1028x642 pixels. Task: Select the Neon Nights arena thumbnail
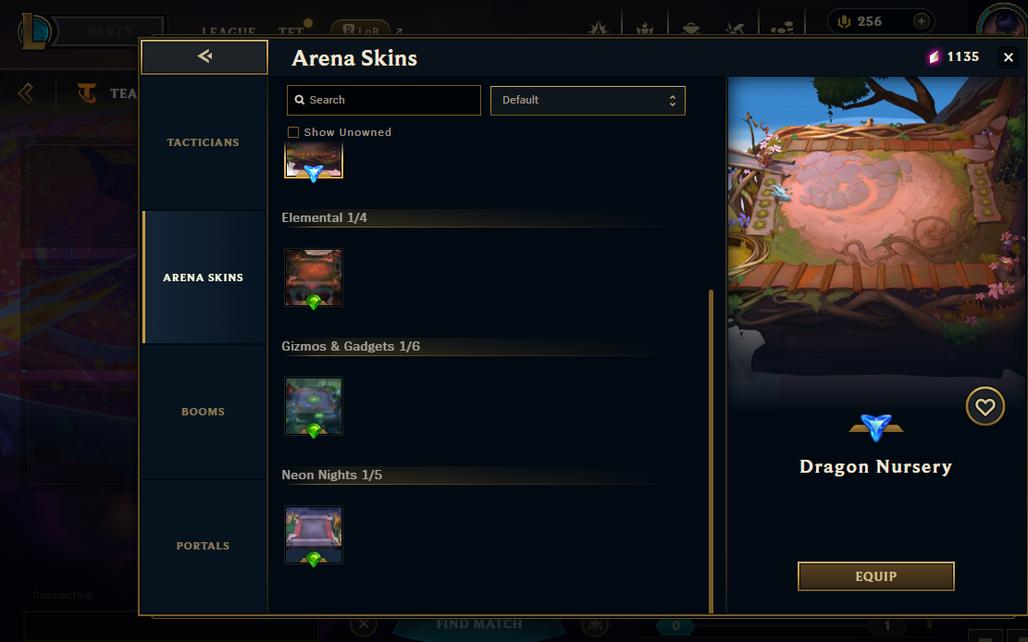pos(313,534)
